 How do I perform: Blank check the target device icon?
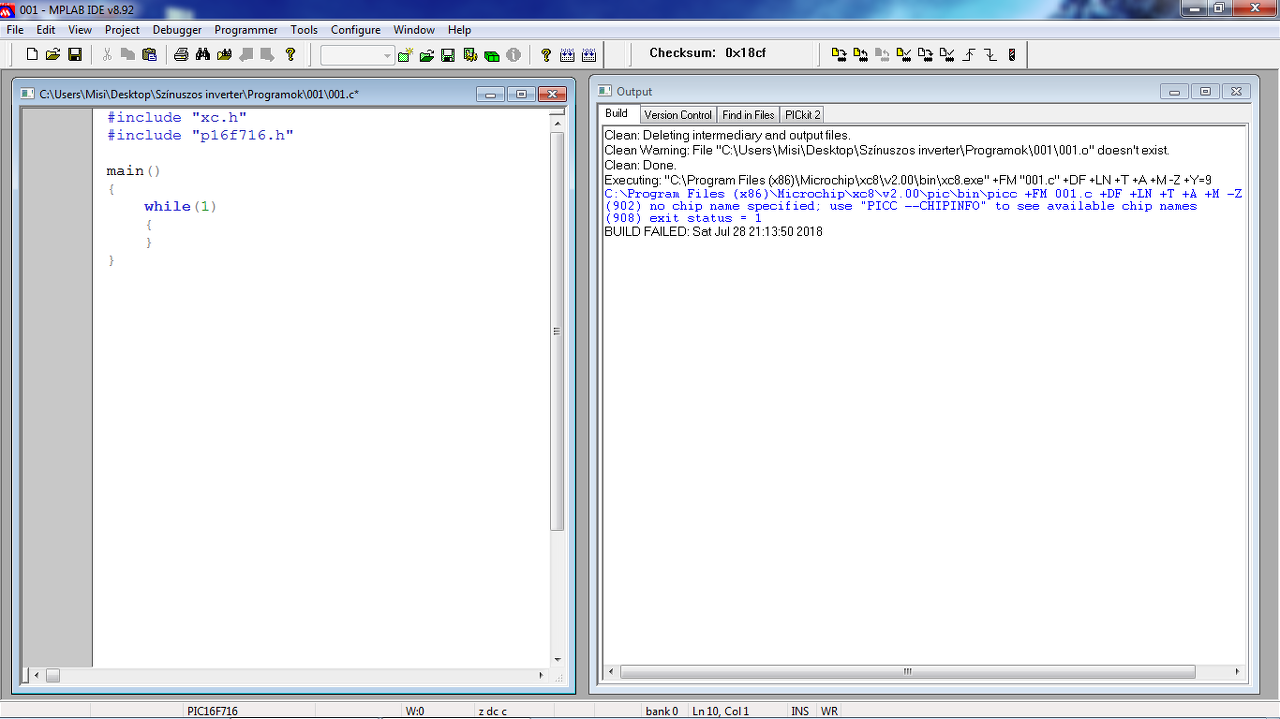click(947, 55)
